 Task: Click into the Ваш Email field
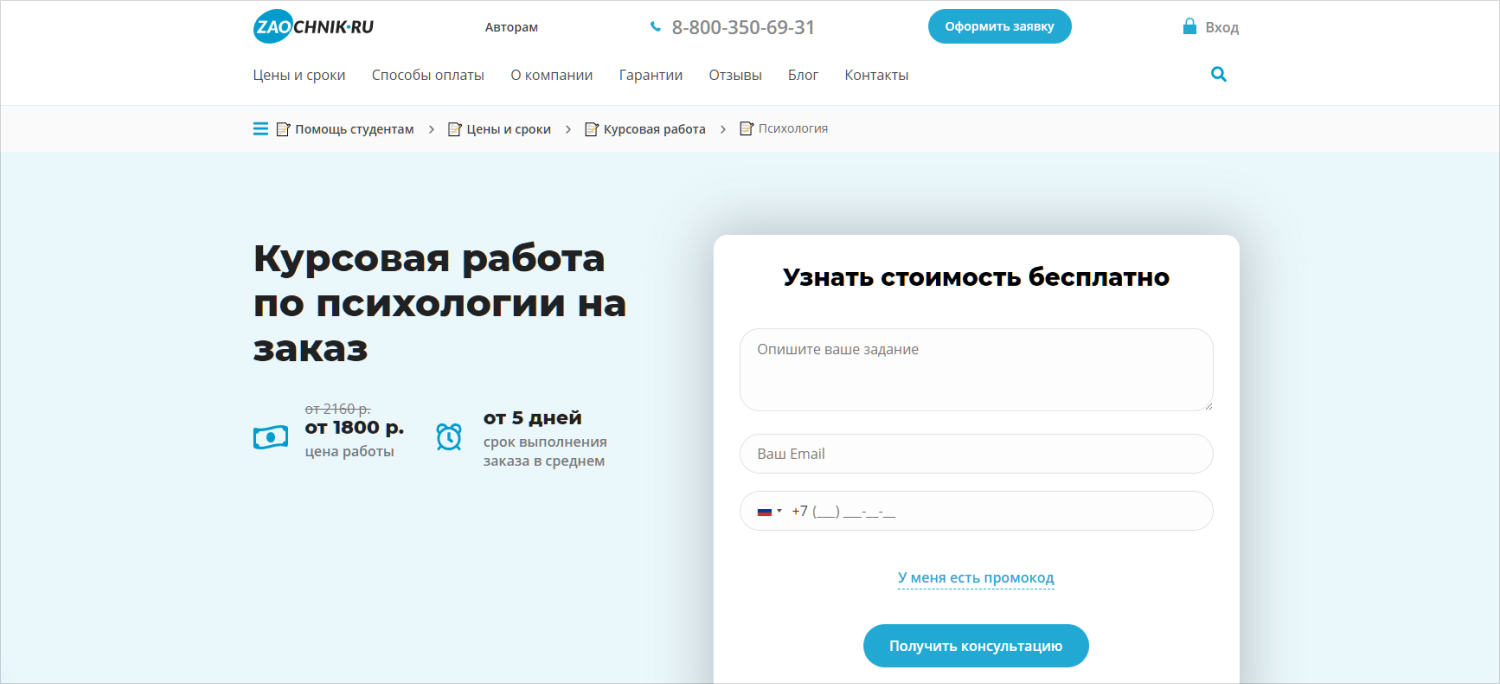(975, 454)
